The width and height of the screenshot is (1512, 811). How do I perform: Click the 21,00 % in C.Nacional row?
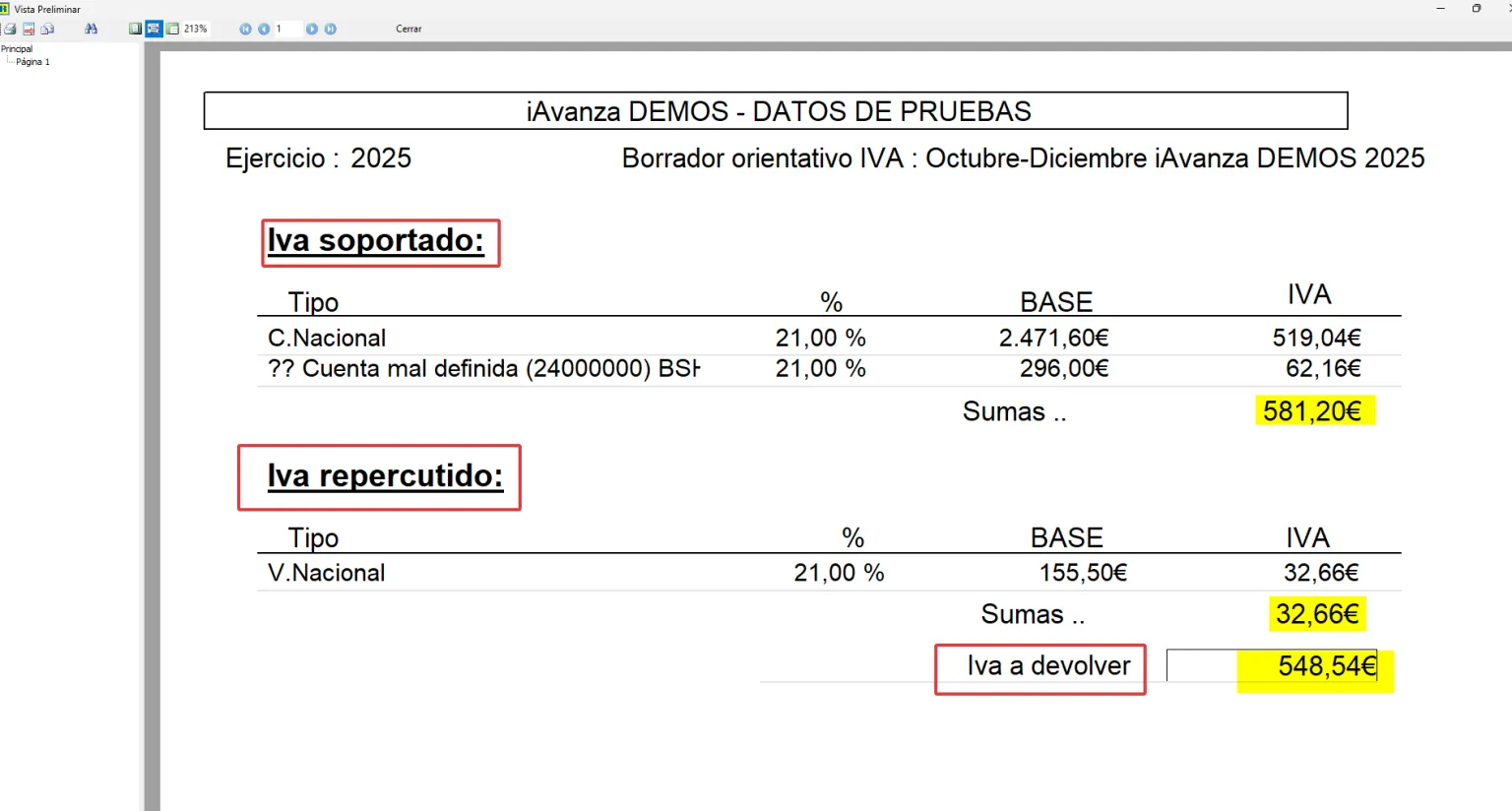[820, 338]
